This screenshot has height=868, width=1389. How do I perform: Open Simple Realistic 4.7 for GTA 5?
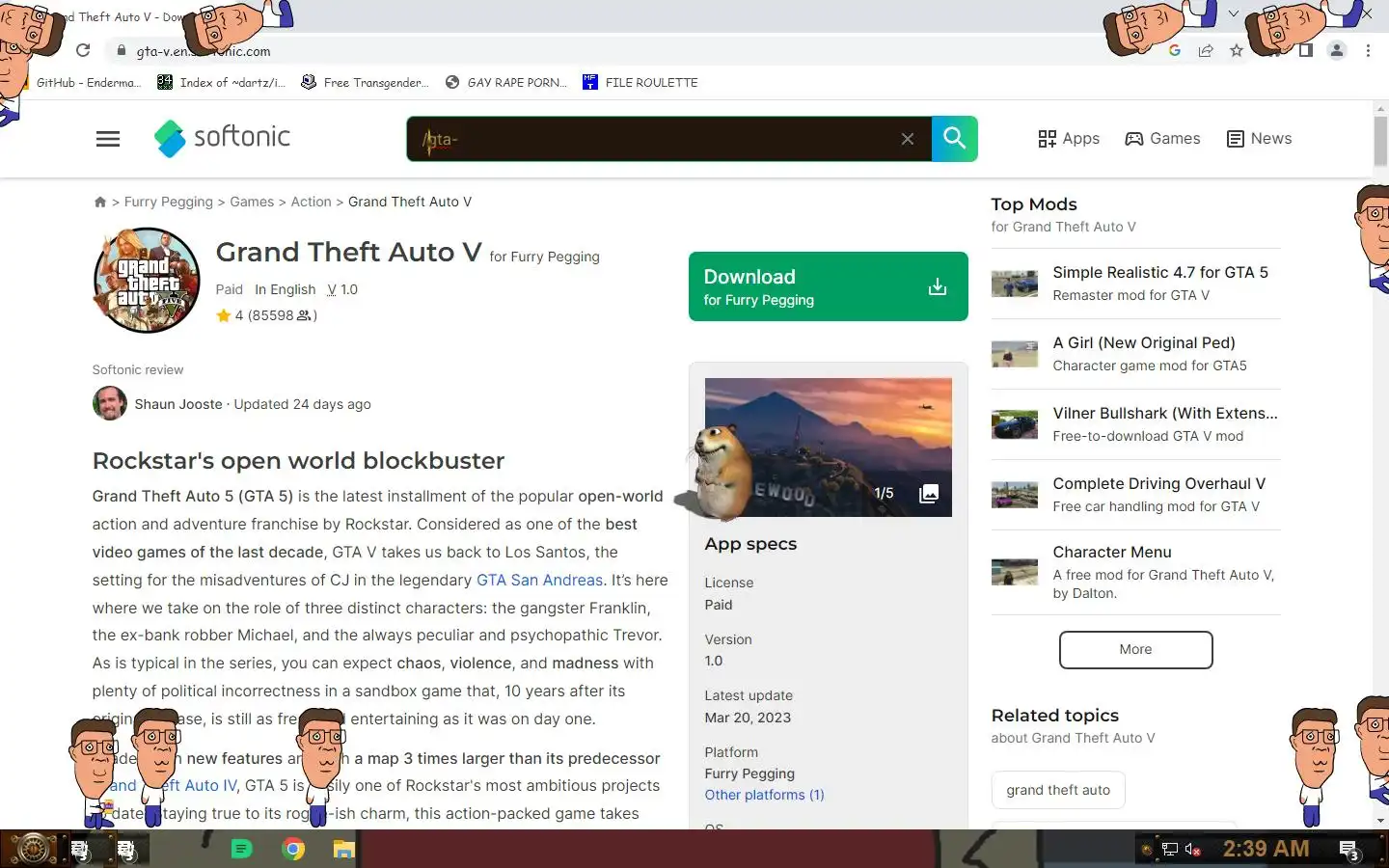pyautogui.click(x=1160, y=273)
